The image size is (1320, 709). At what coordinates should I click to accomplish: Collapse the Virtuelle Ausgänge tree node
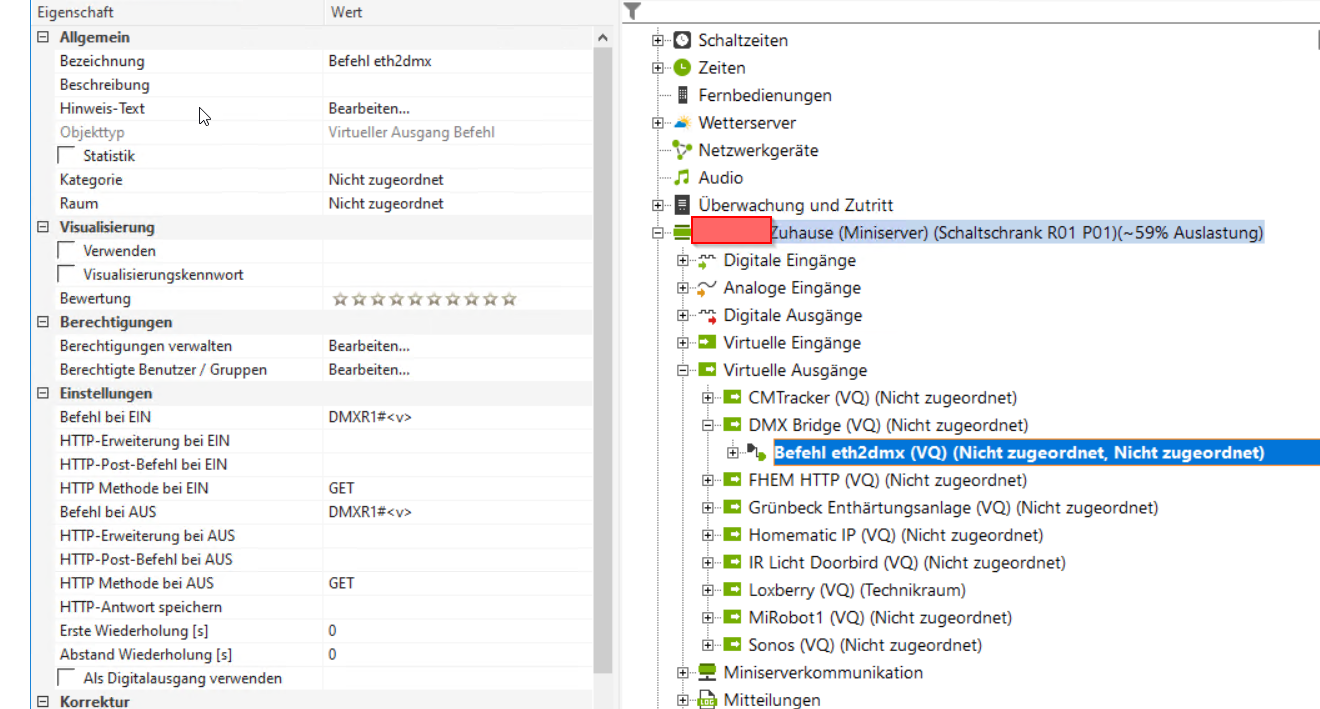pos(683,371)
